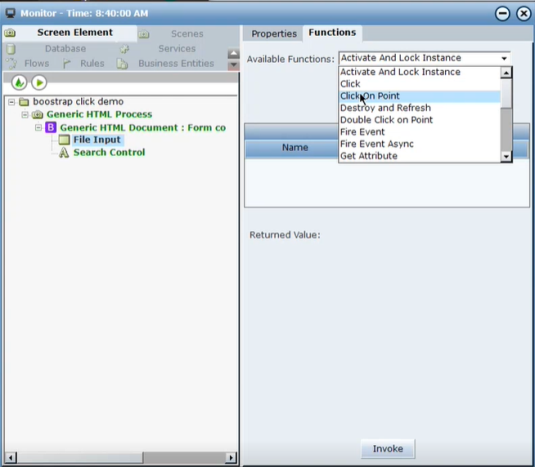Open the Scenes section
This screenshot has width=535, height=467.
tap(187, 34)
